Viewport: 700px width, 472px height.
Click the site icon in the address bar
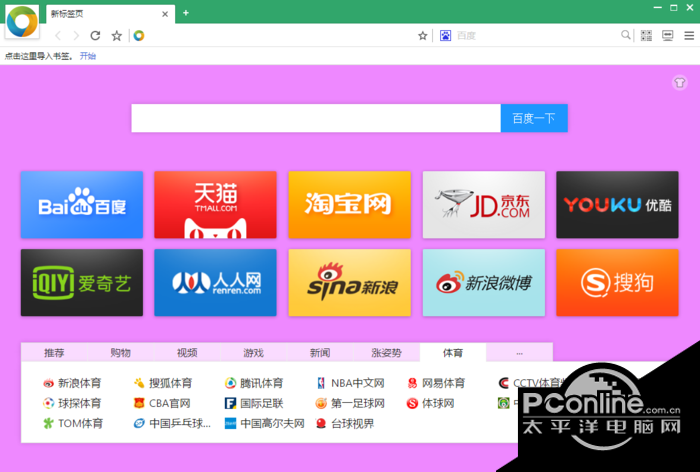click(x=139, y=36)
